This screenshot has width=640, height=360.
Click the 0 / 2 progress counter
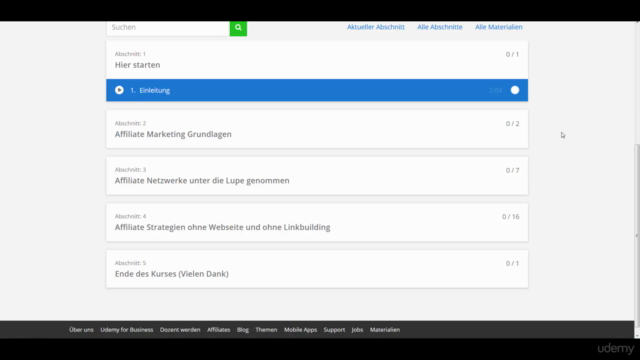point(512,124)
